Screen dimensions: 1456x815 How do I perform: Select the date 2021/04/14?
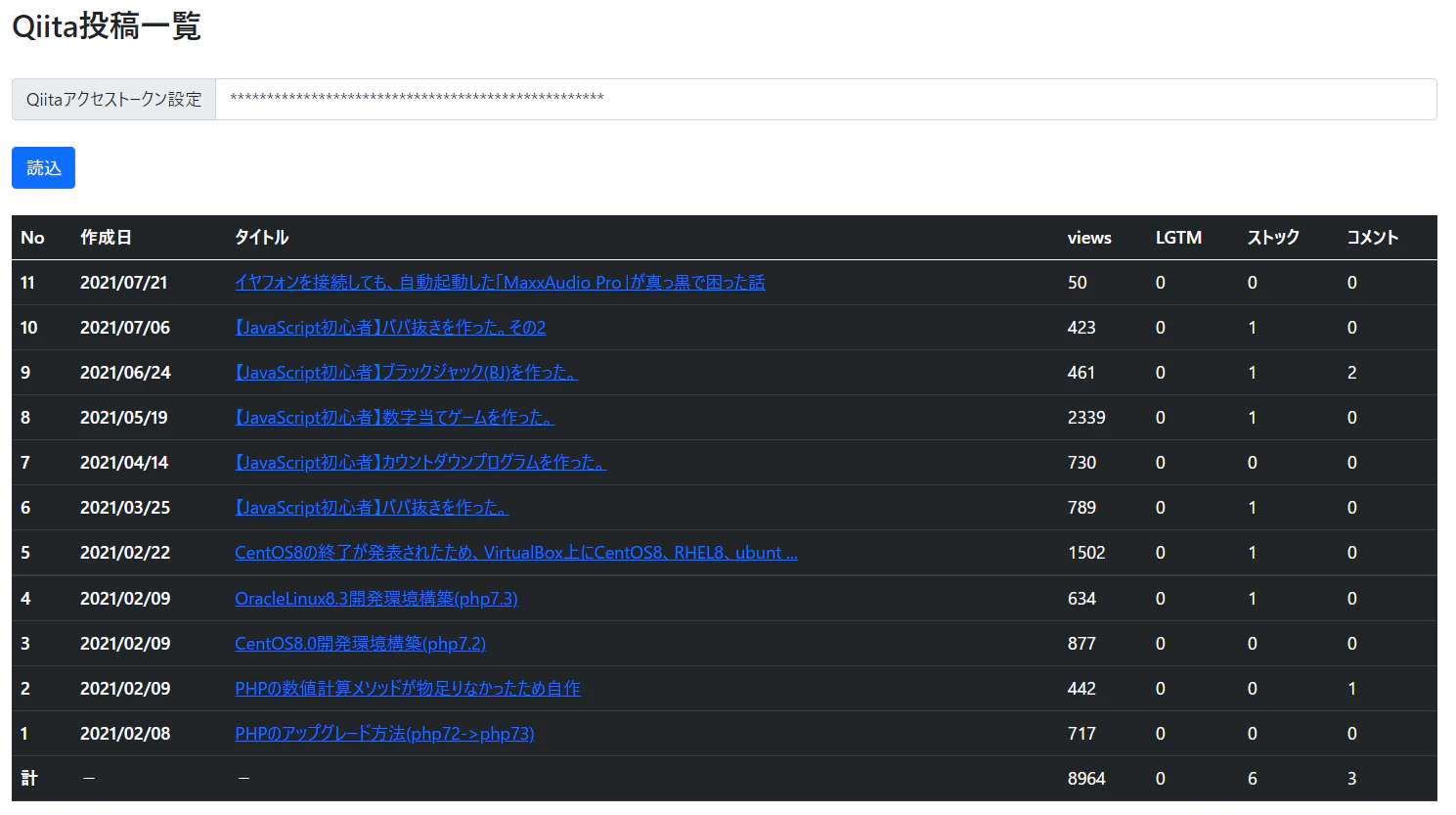pyautogui.click(x=124, y=463)
